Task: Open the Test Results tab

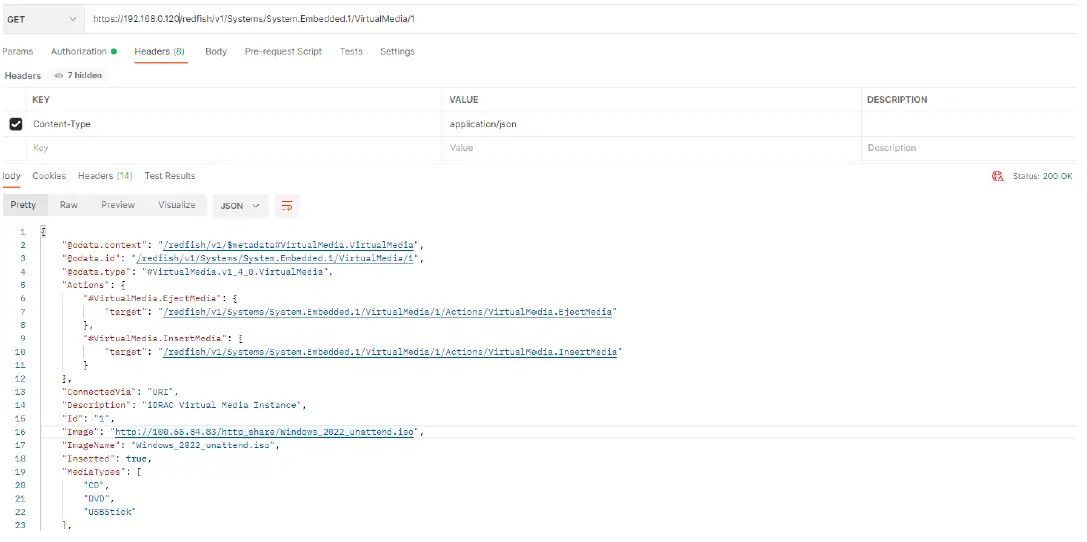Action: coord(170,176)
